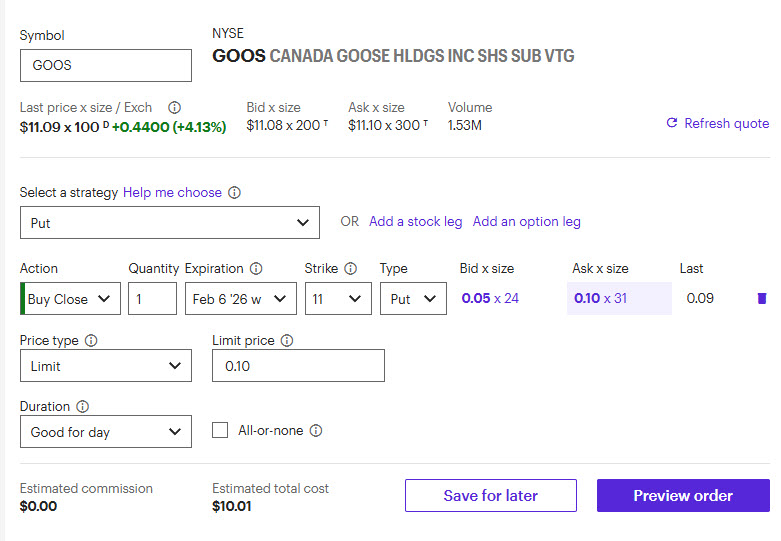Screen dimensions: 781x541
Task: Click the Price type info icon
Action: 91,341
